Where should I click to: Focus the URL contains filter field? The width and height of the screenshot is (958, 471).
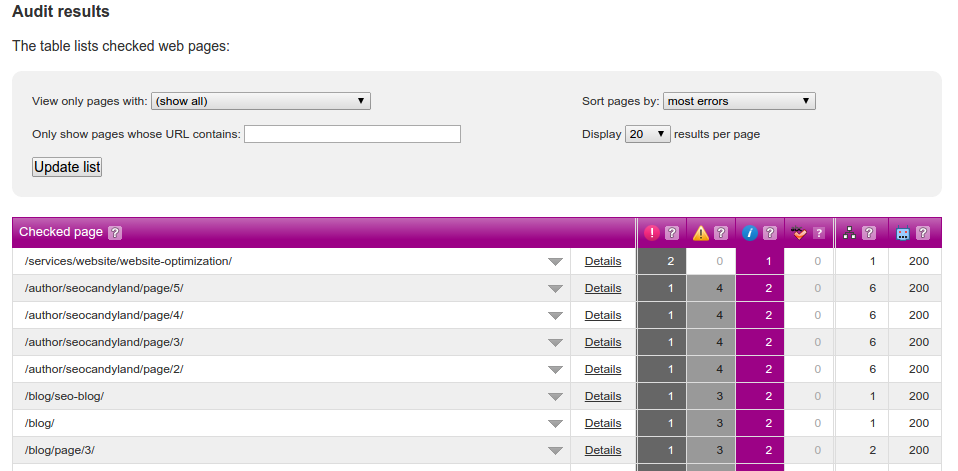352,134
